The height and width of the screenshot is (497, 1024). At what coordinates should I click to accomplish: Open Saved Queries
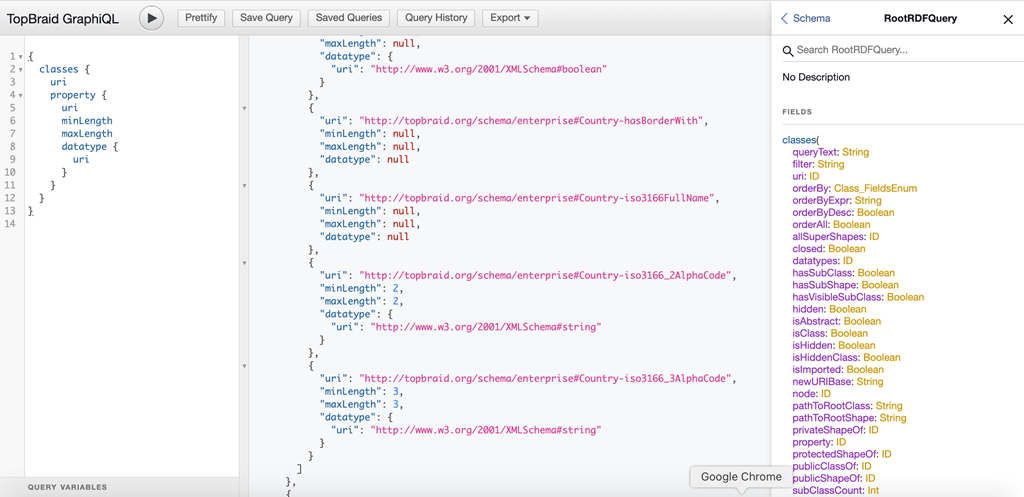point(349,18)
